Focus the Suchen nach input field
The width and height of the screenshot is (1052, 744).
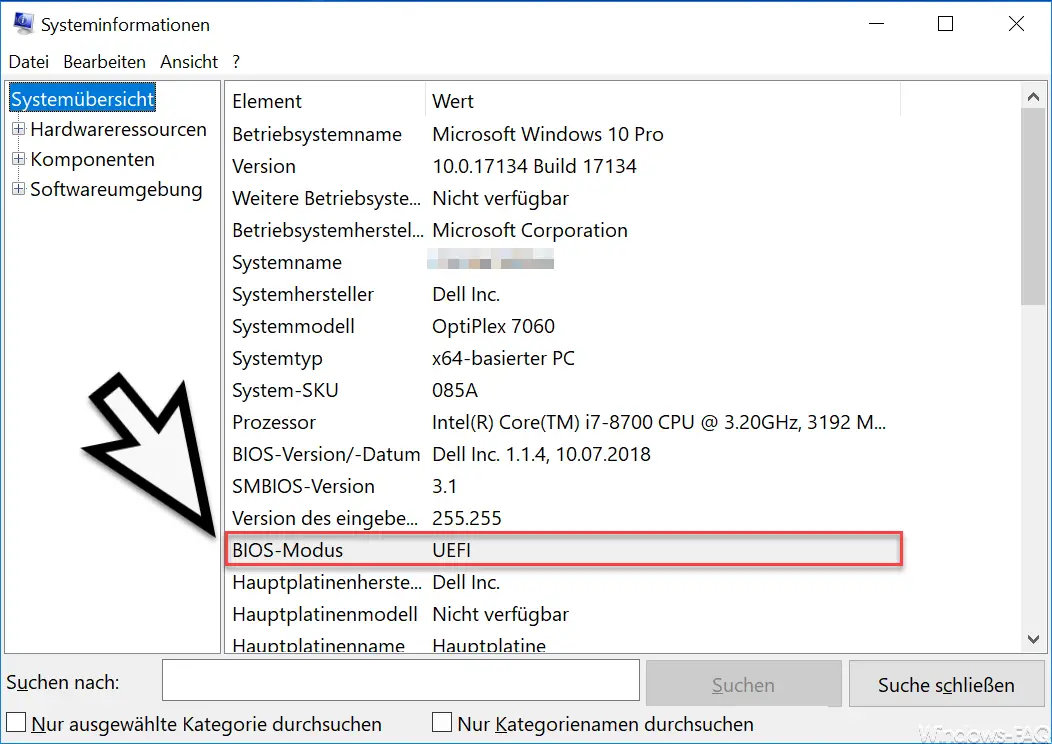(401, 680)
